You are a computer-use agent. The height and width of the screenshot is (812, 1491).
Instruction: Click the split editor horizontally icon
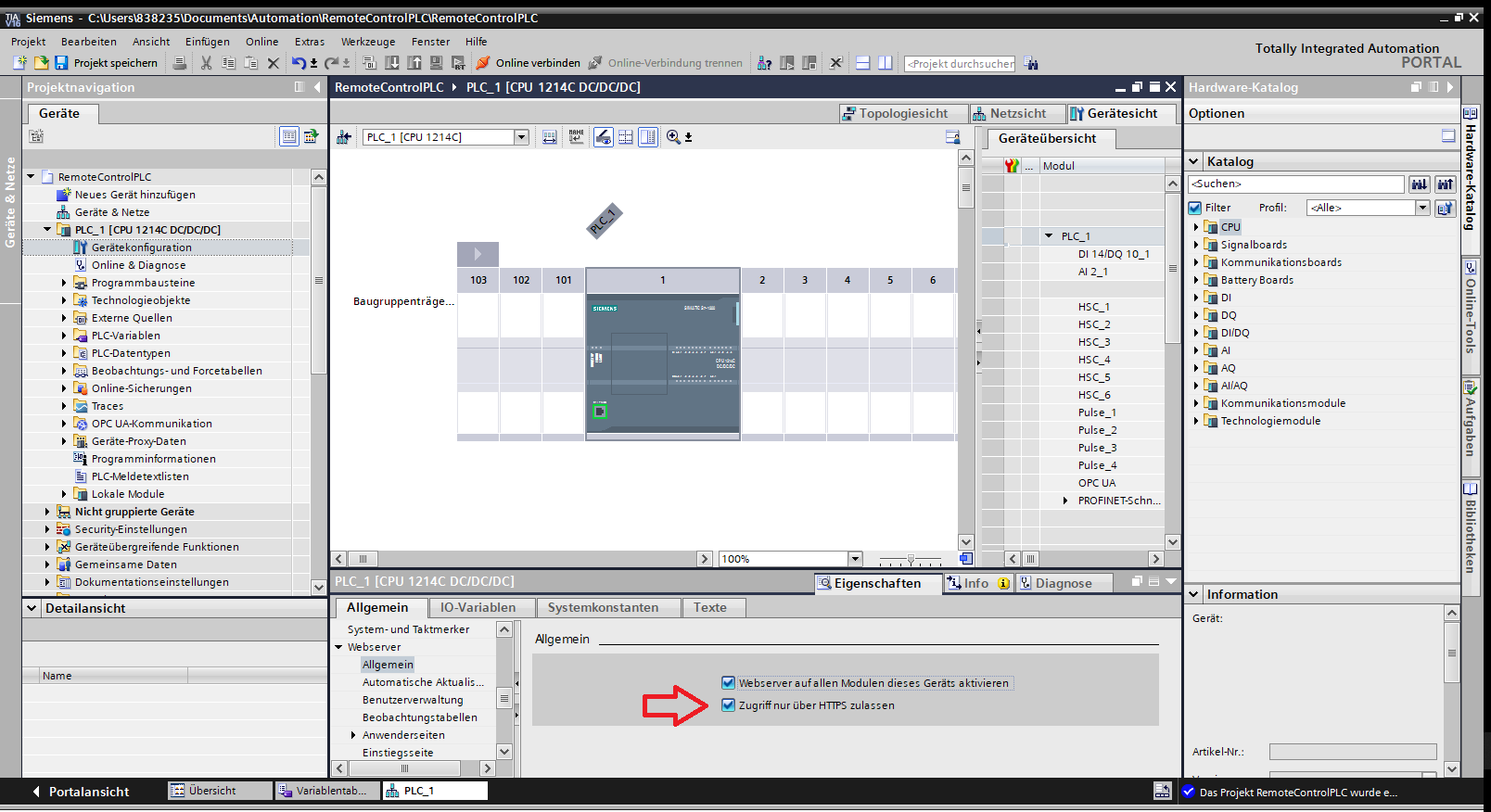[862, 63]
